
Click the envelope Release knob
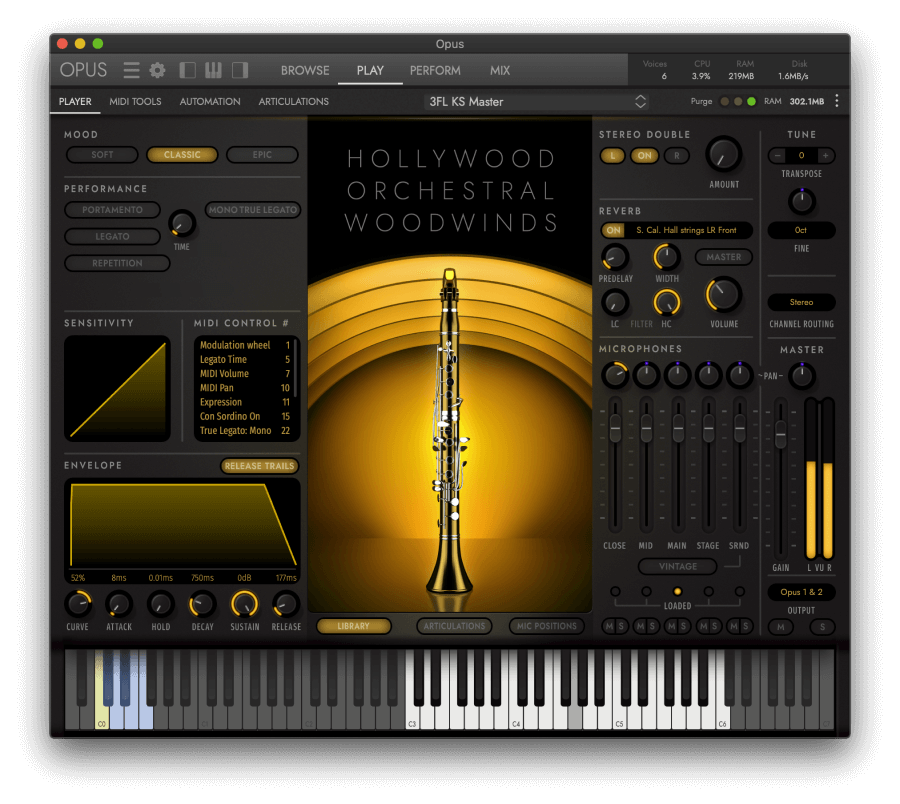[286, 604]
